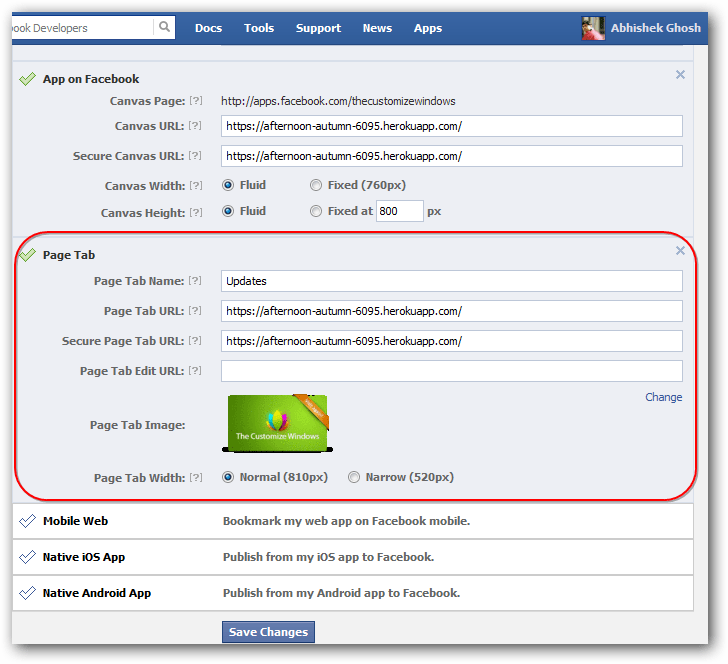Open help tooltip for Page Tab Edit URL

(x=195, y=371)
